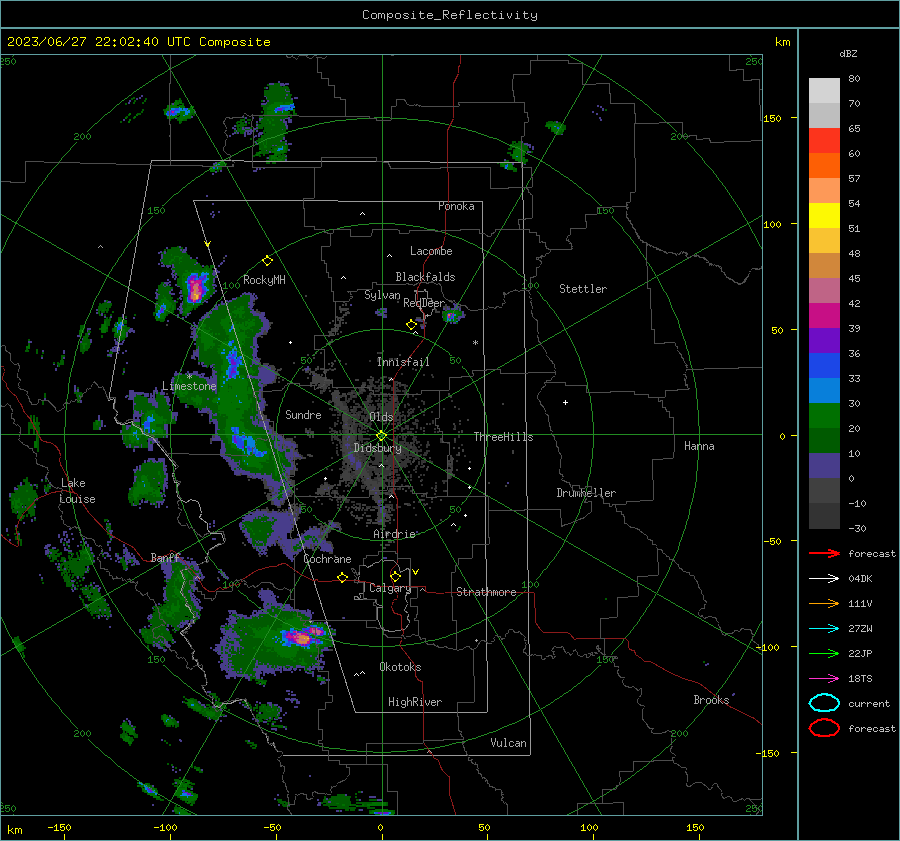The image size is (900, 841).
Task: Click the red forecast ellipse in legend
Action: pos(824,728)
